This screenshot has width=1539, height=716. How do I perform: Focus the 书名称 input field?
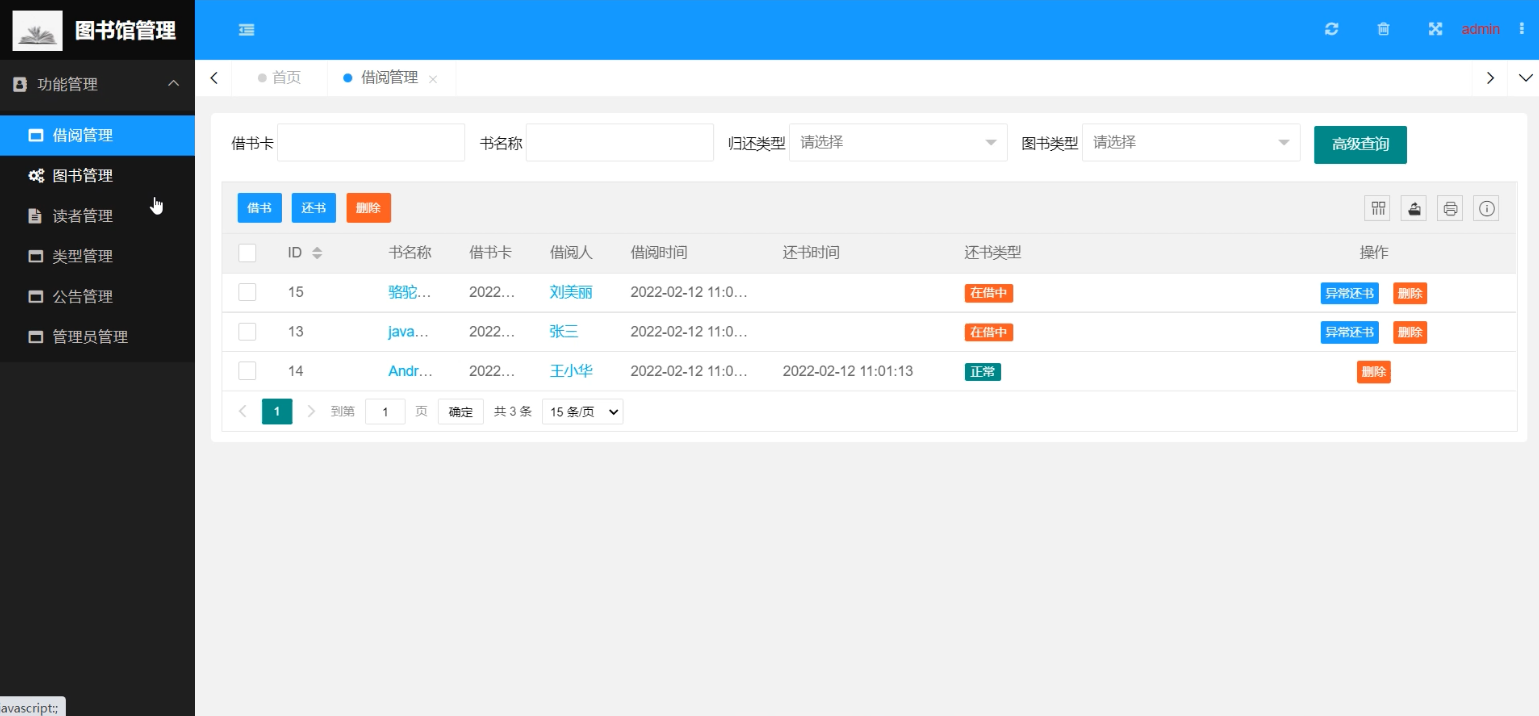620,142
